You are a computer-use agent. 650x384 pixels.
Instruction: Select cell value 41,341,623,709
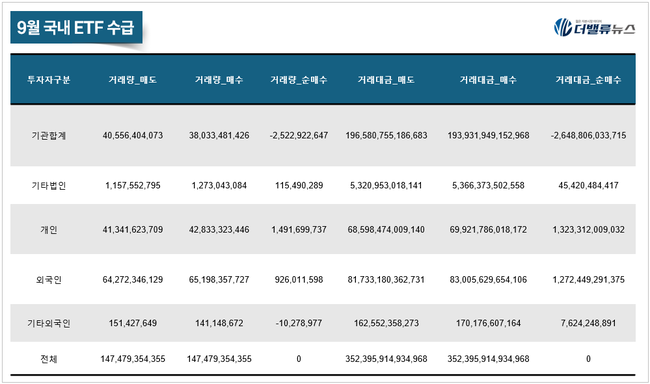pyautogui.click(x=133, y=229)
